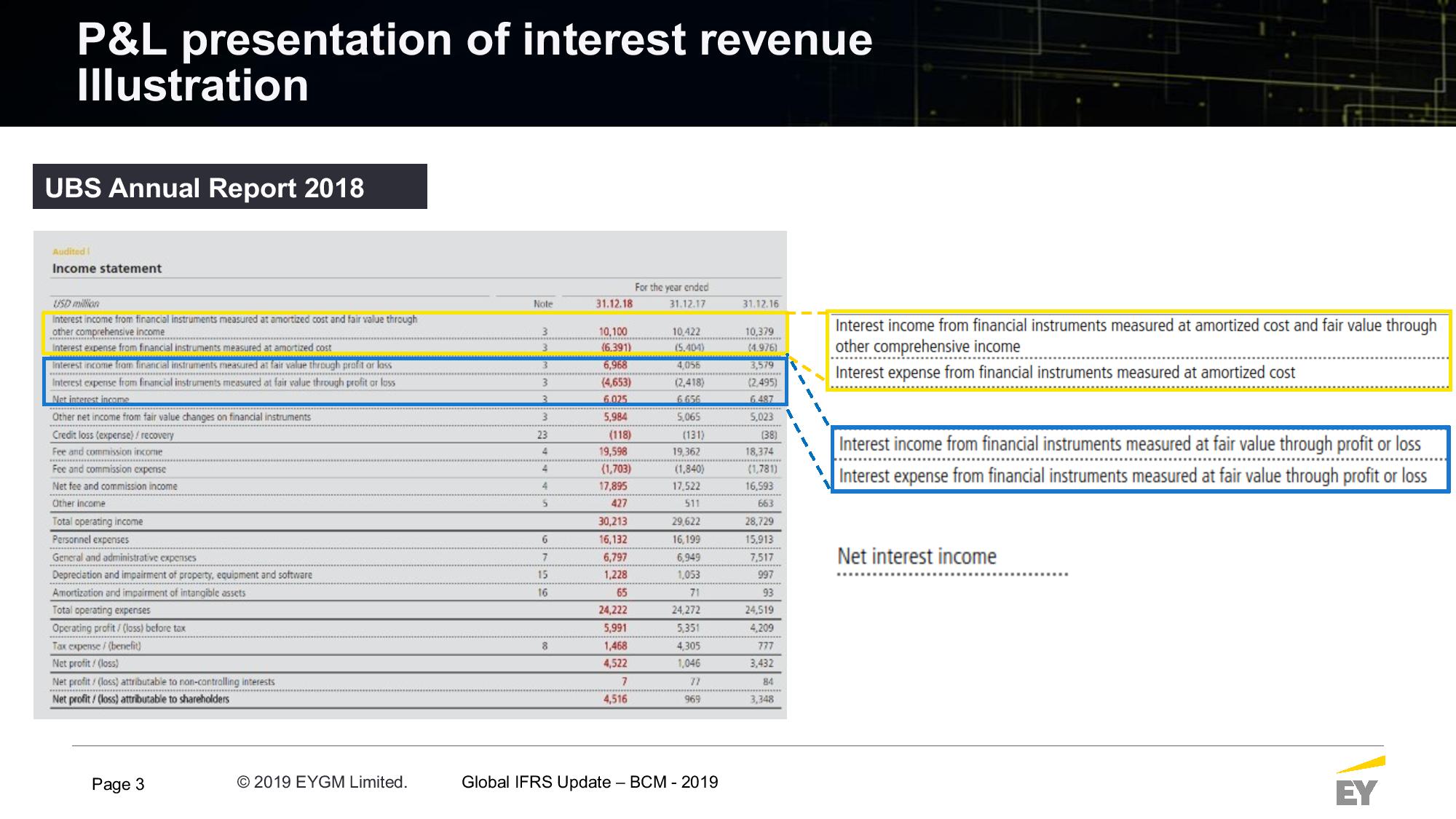Select 28,729 total operating income for 31.12.16
This screenshot has height=819, width=1456.
tap(759, 522)
